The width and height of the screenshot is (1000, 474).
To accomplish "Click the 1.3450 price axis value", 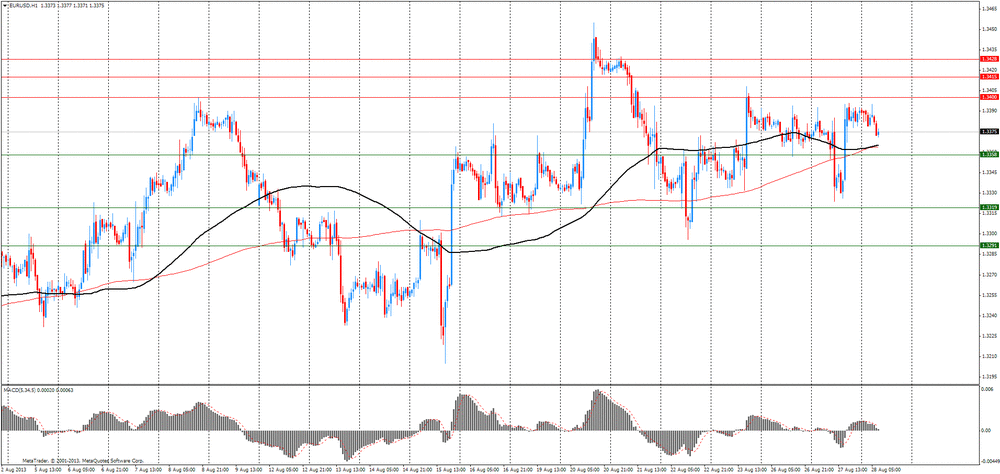I will 990,29.
